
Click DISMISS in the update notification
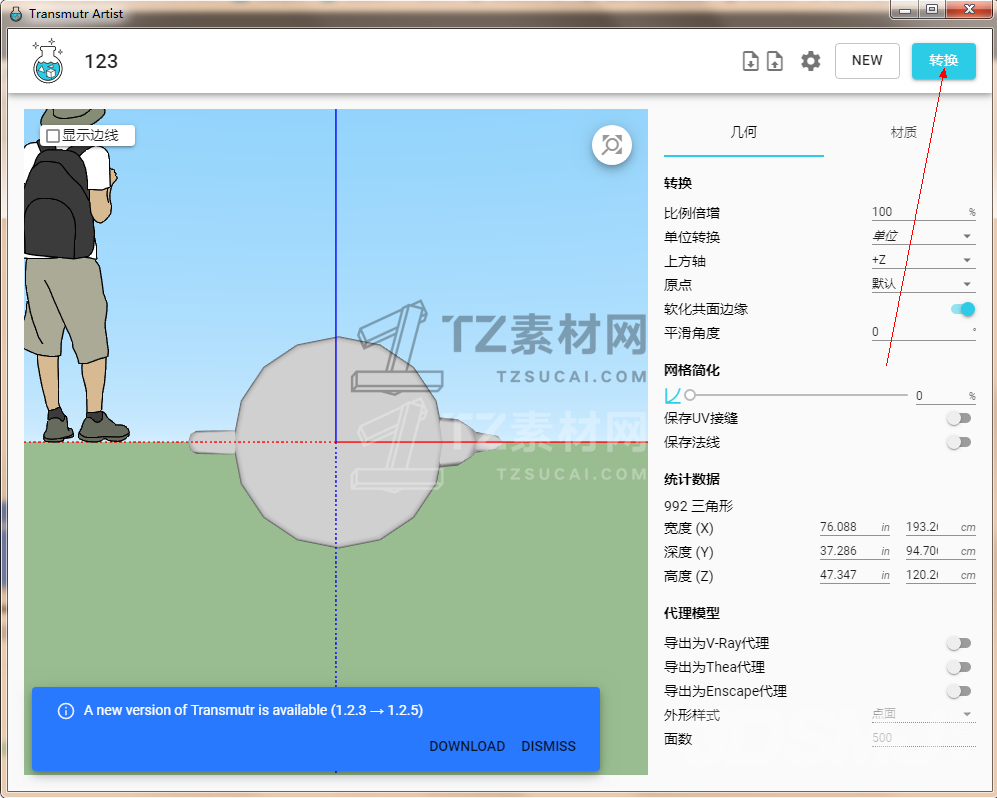point(548,746)
